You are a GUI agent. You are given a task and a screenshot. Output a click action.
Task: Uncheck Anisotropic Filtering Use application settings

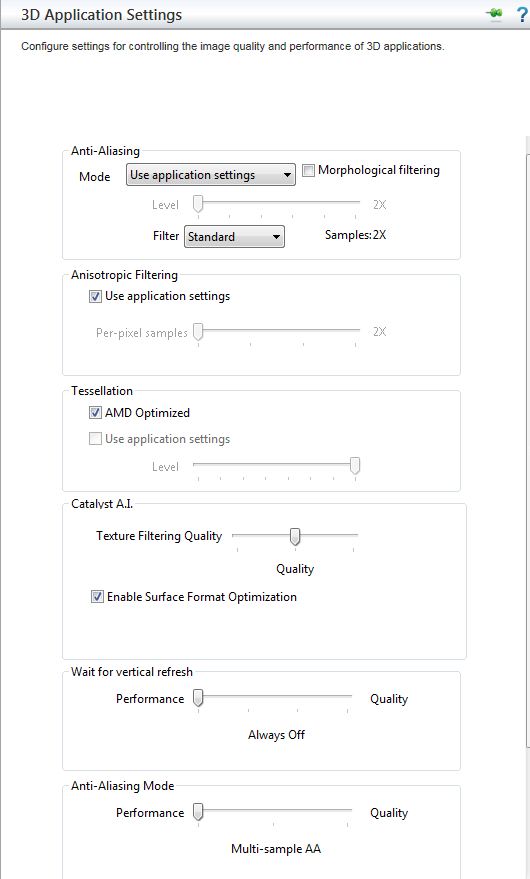click(x=95, y=297)
